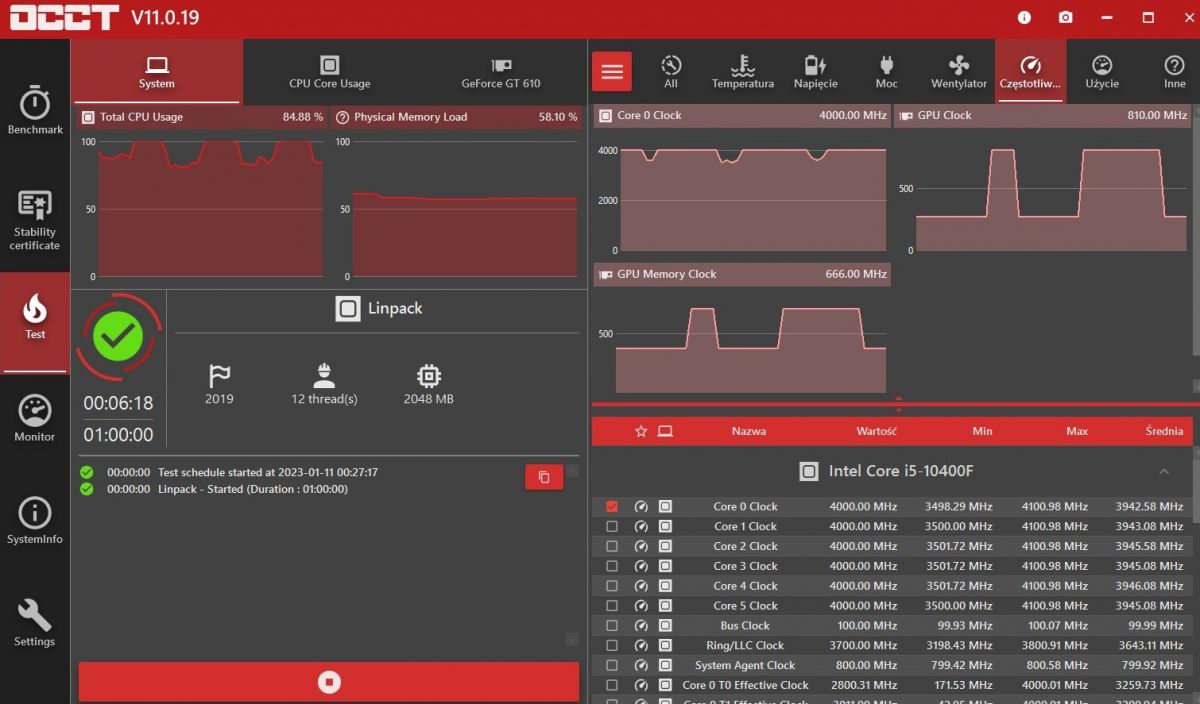Click the green test status checkmark
The image size is (1200, 704).
(118, 337)
